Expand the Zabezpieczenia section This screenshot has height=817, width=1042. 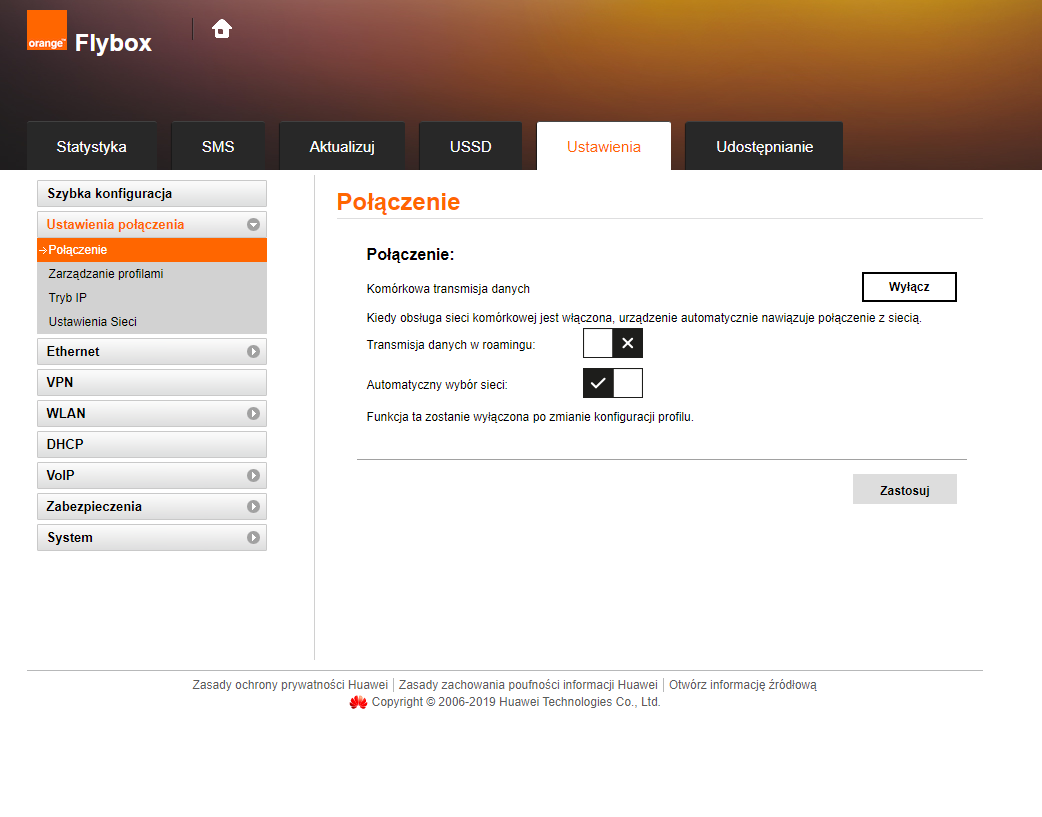(x=151, y=506)
